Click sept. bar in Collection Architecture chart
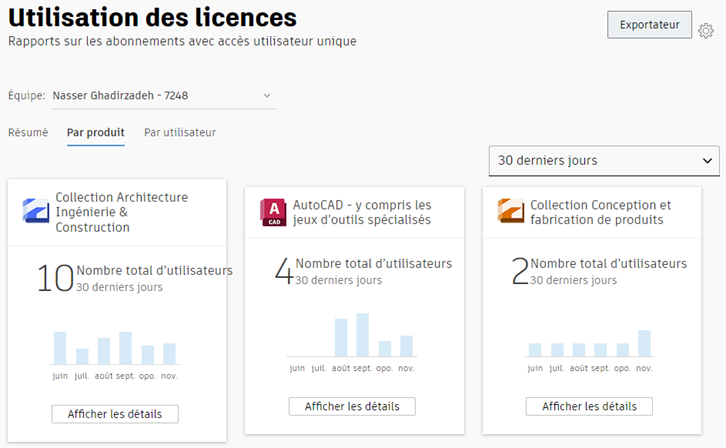 pyautogui.click(x=125, y=348)
